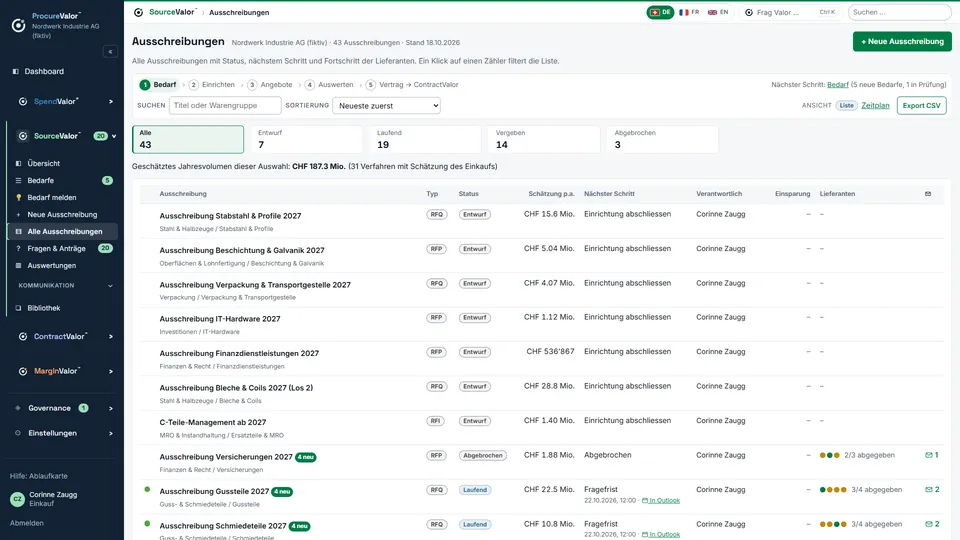
Task: Focus the Titel oder Warengruppe search field
Action: tap(225, 105)
